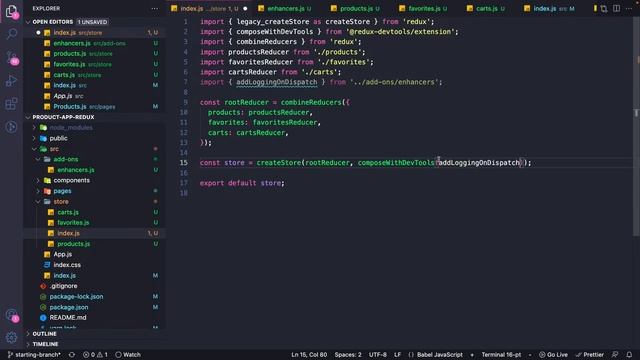Open the Source Control view
Viewport: 640px width, 360px height.
tap(11, 57)
